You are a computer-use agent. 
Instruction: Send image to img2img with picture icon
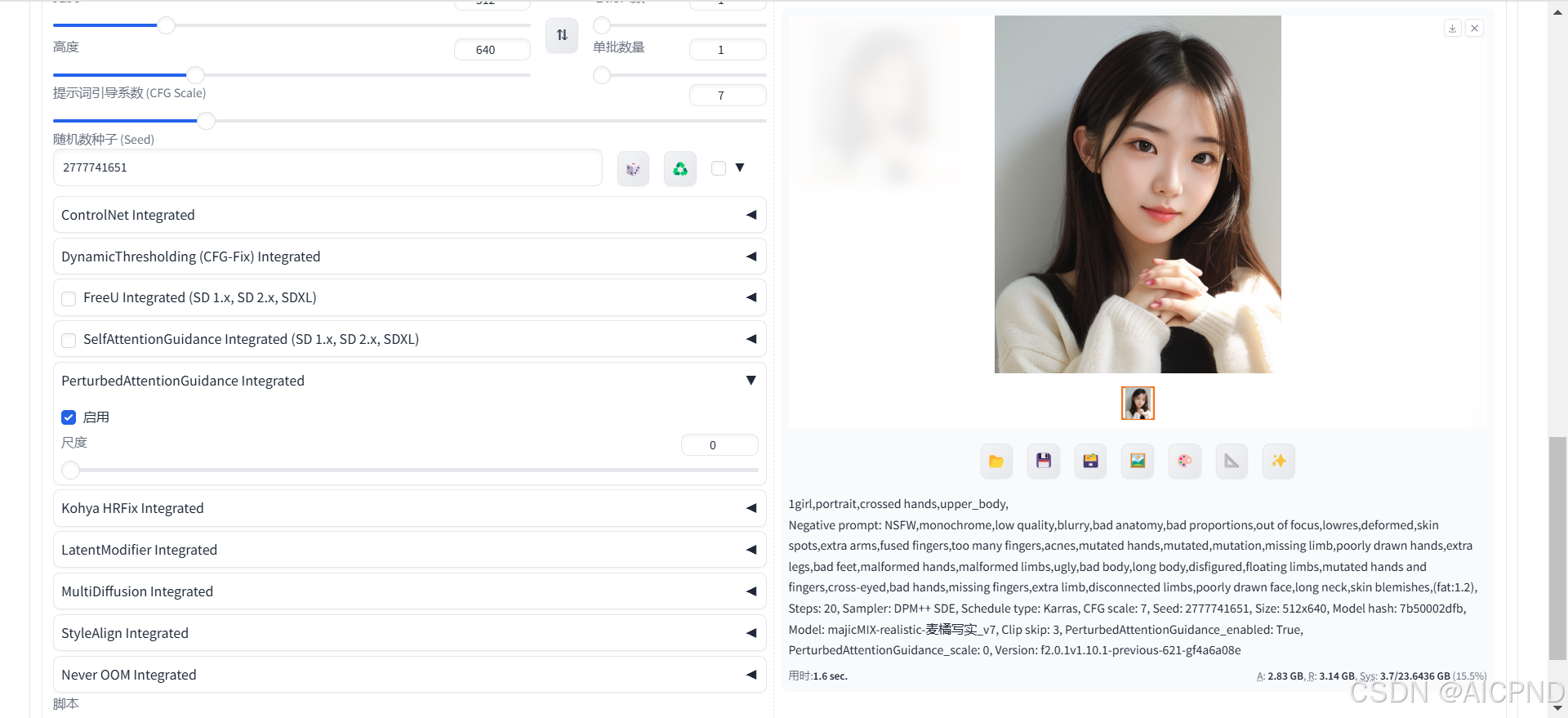1138,462
